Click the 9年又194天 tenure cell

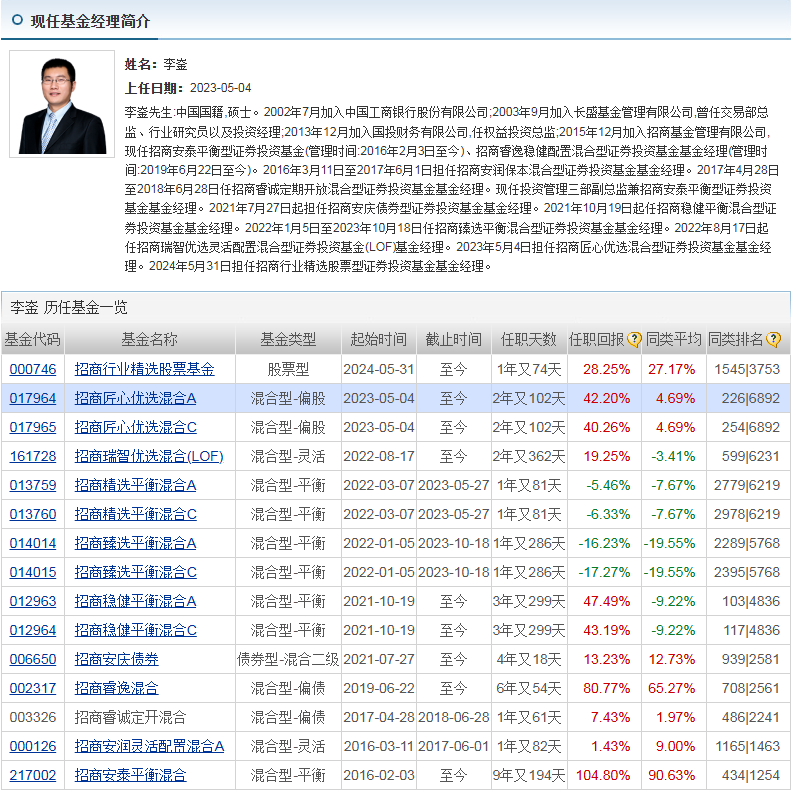coord(529,776)
